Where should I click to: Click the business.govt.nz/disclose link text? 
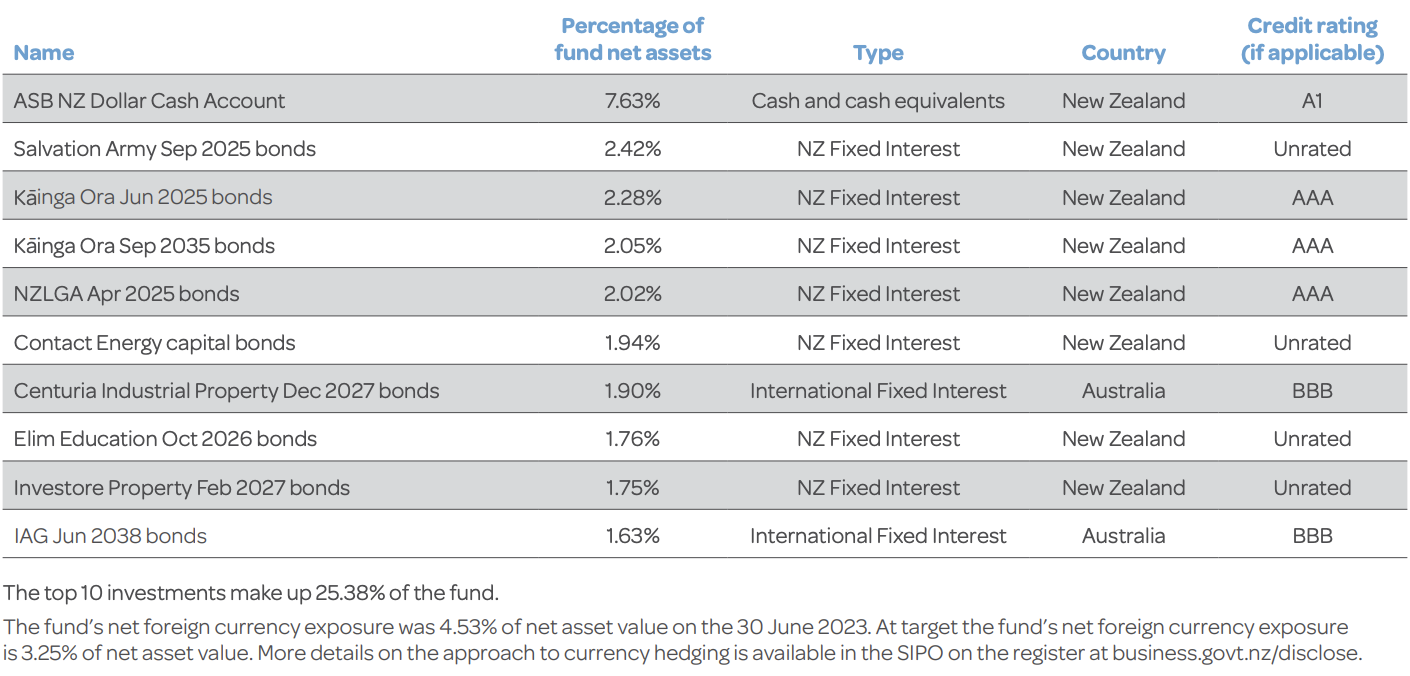pyautogui.click(x=1236, y=653)
